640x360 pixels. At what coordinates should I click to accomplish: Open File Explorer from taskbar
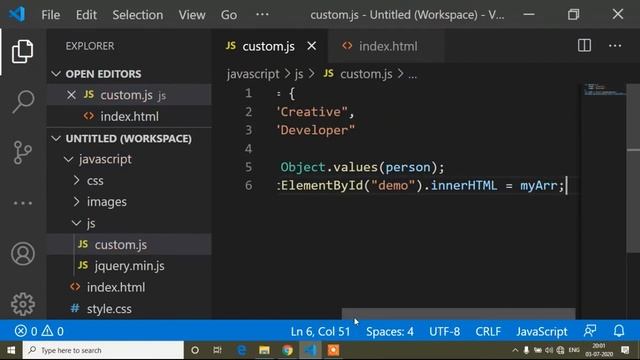click(x=264, y=350)
